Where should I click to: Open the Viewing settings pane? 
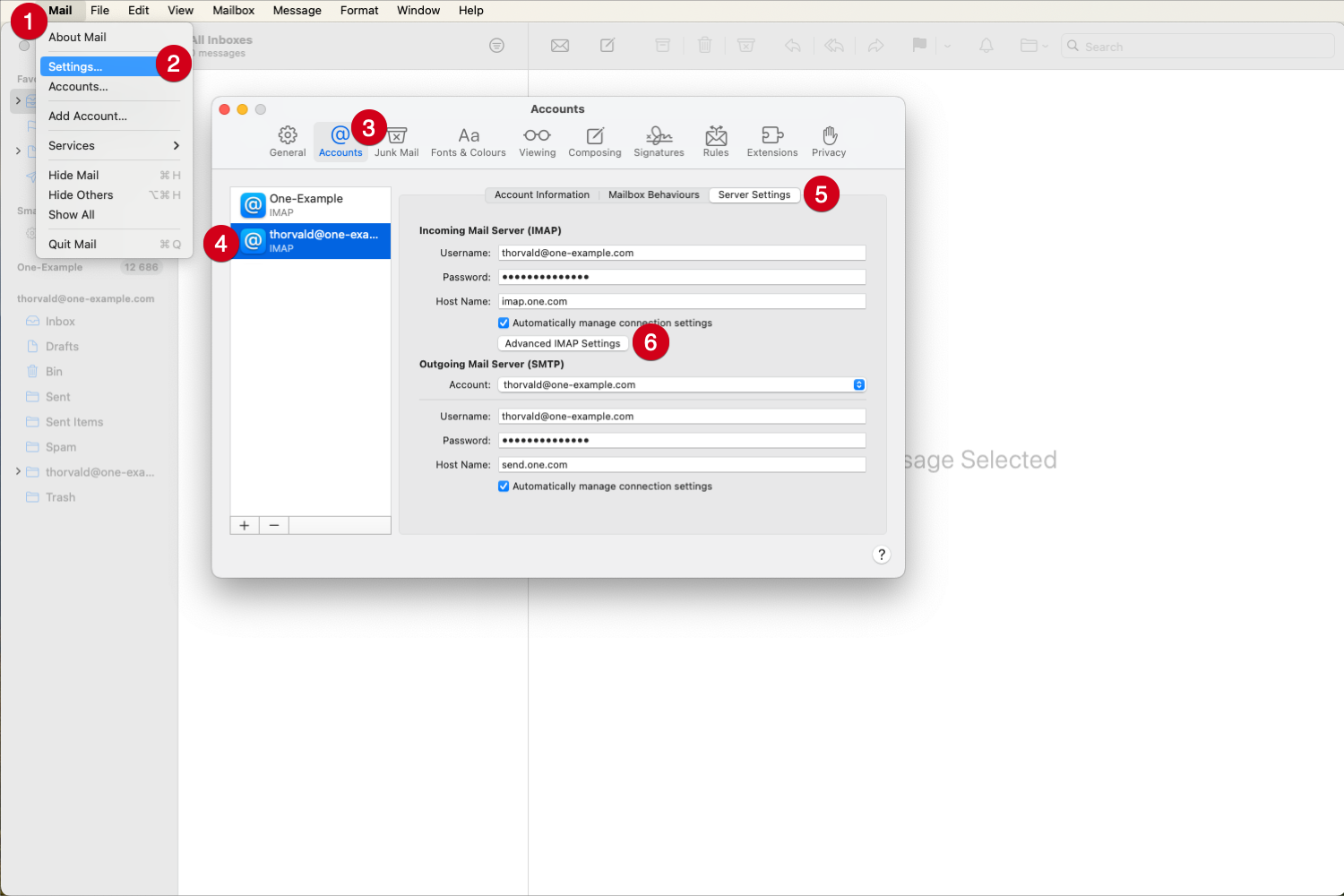[537, 141]
